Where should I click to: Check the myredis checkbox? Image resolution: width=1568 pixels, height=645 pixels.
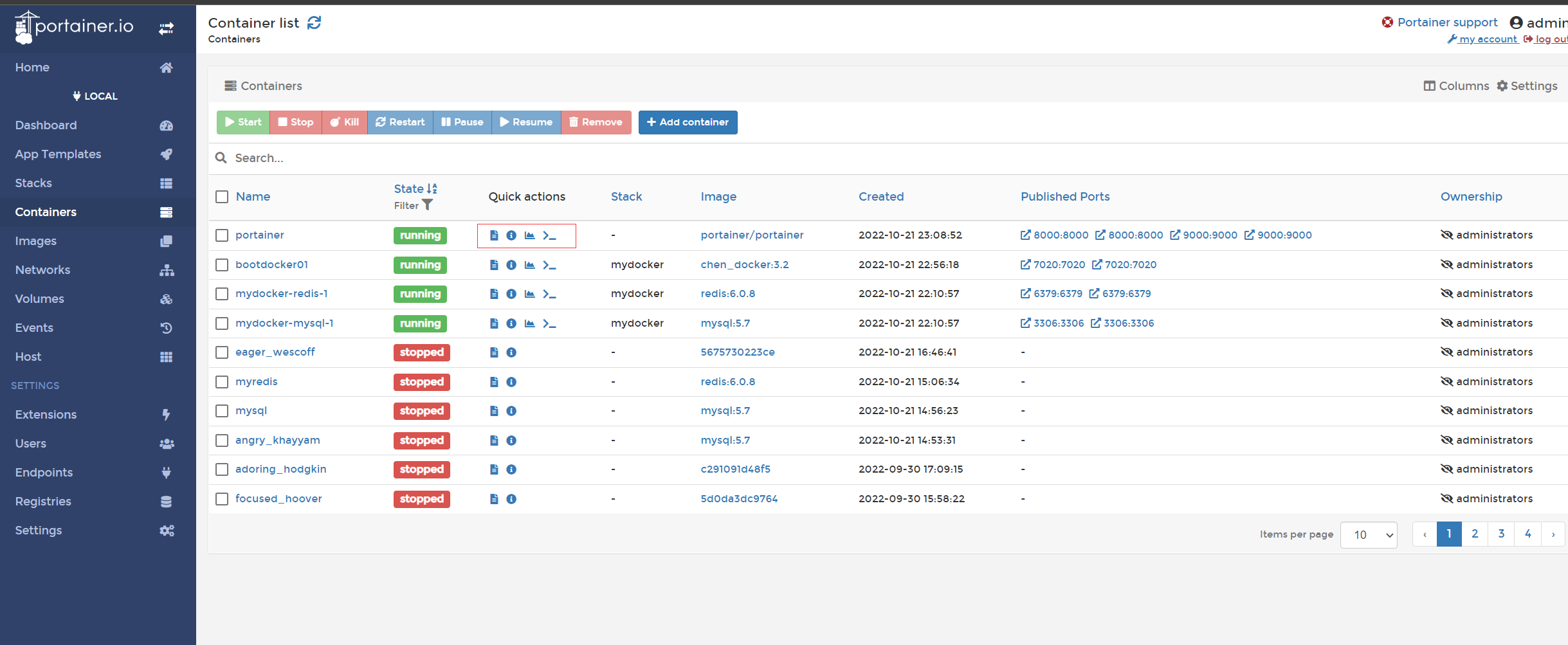[x=222, y=382]
